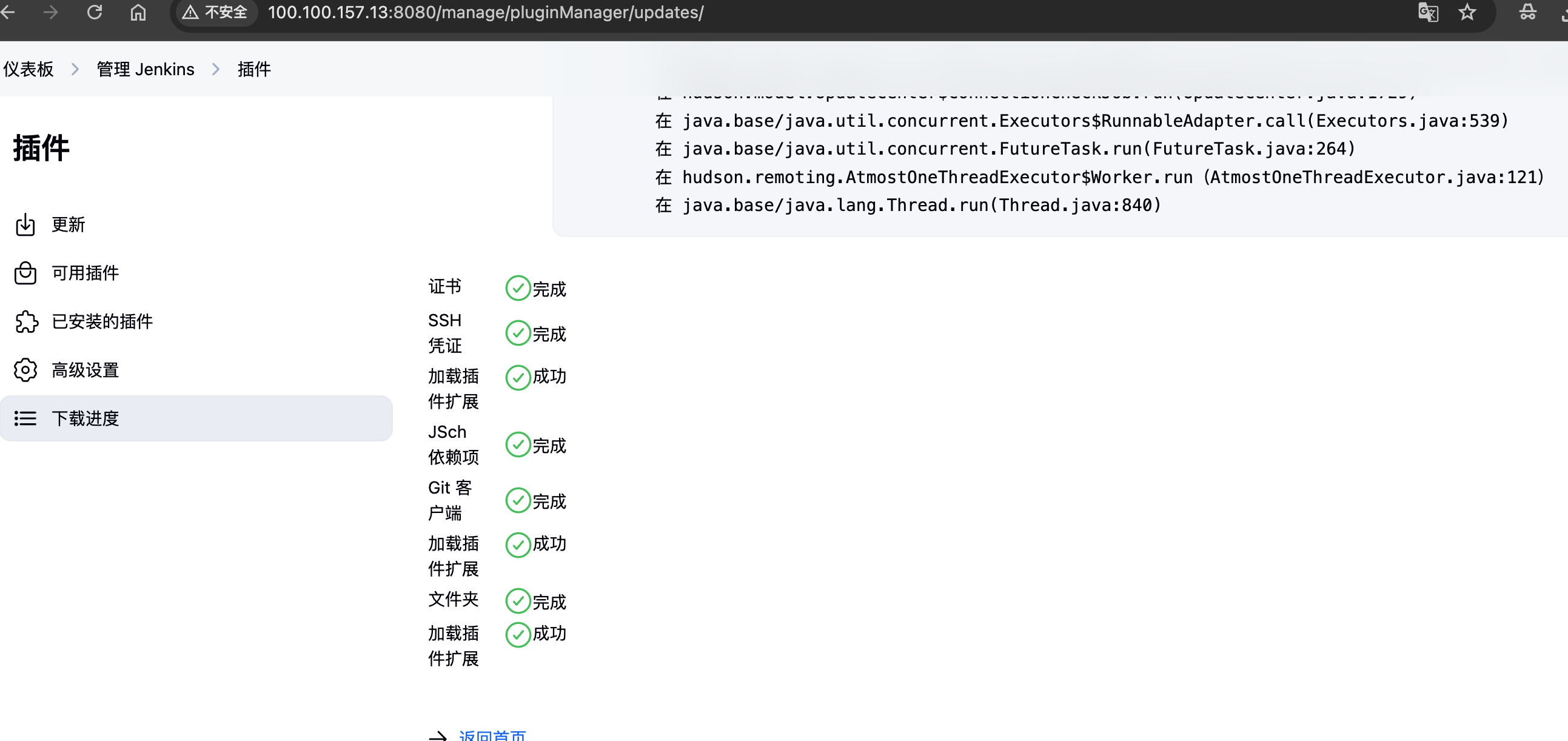
Task: Open the 已安装的插件 sidebar item
Action: click(196, 321)
